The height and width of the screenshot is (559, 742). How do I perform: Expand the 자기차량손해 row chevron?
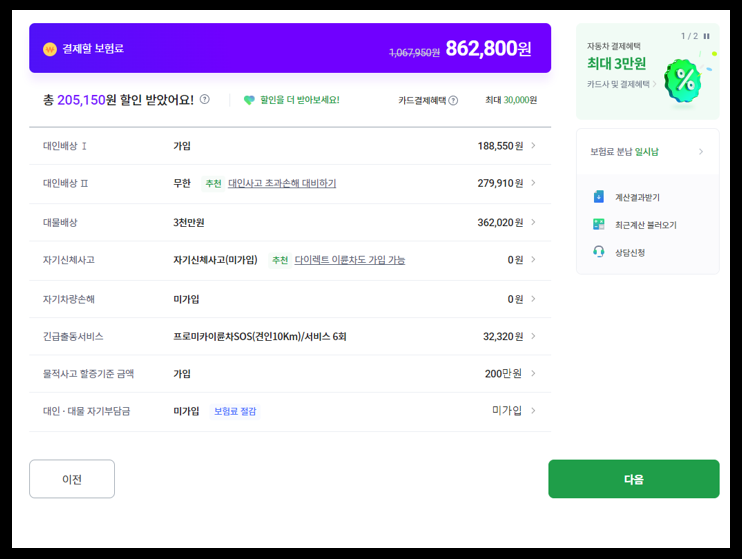coord(533,299)
